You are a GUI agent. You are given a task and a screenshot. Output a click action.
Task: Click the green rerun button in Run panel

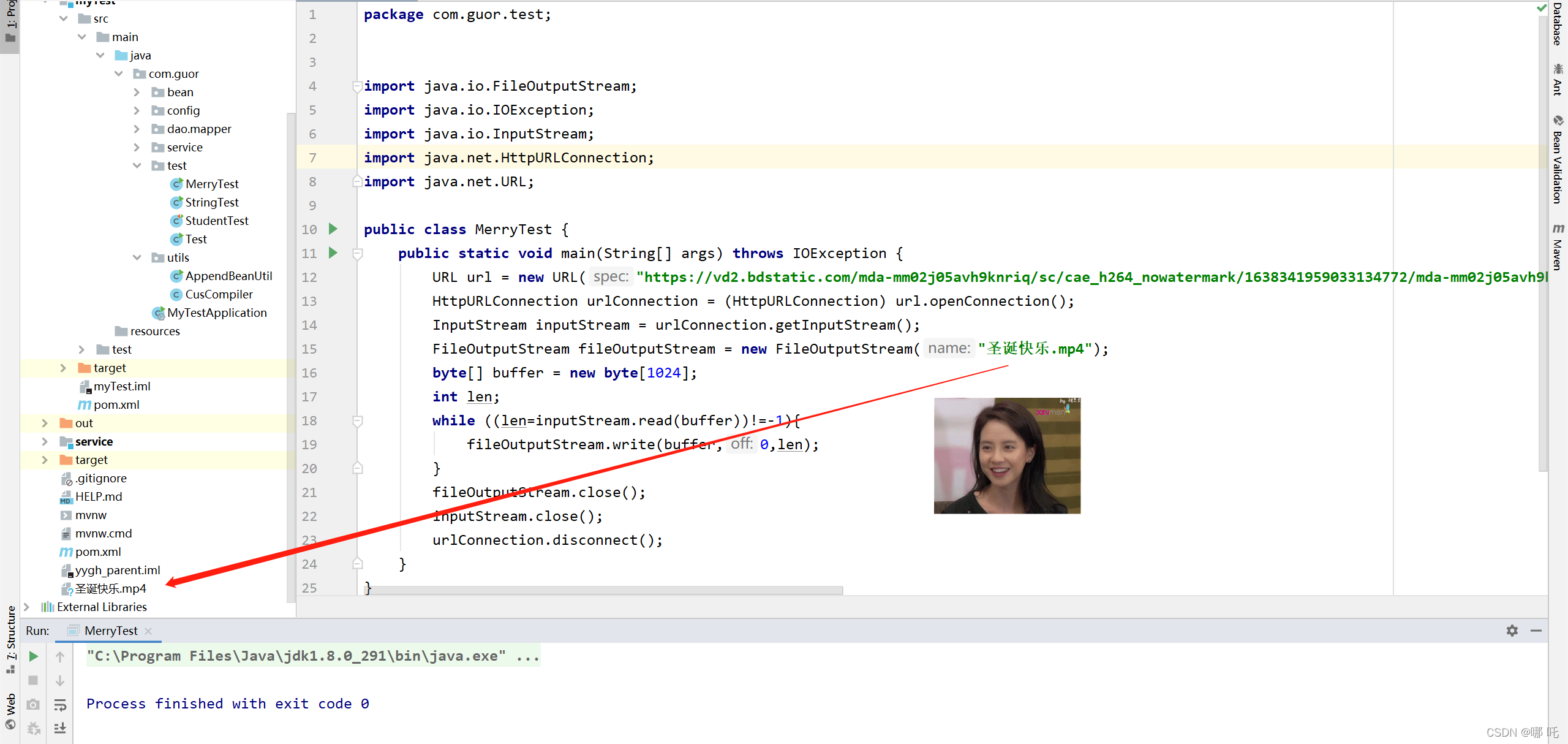[x=34, y=656]
